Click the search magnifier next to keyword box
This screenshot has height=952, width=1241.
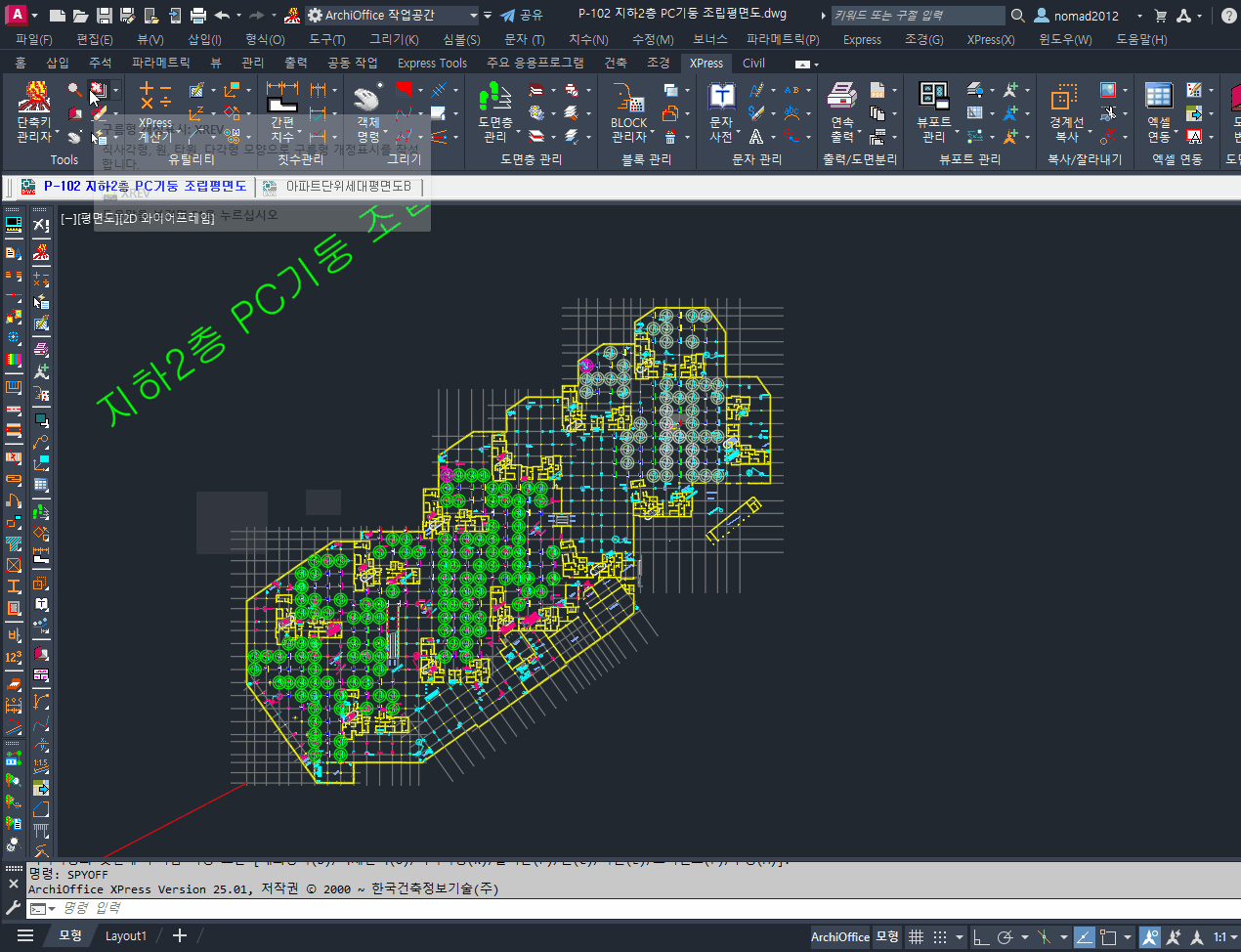(x=1017, y=16)
